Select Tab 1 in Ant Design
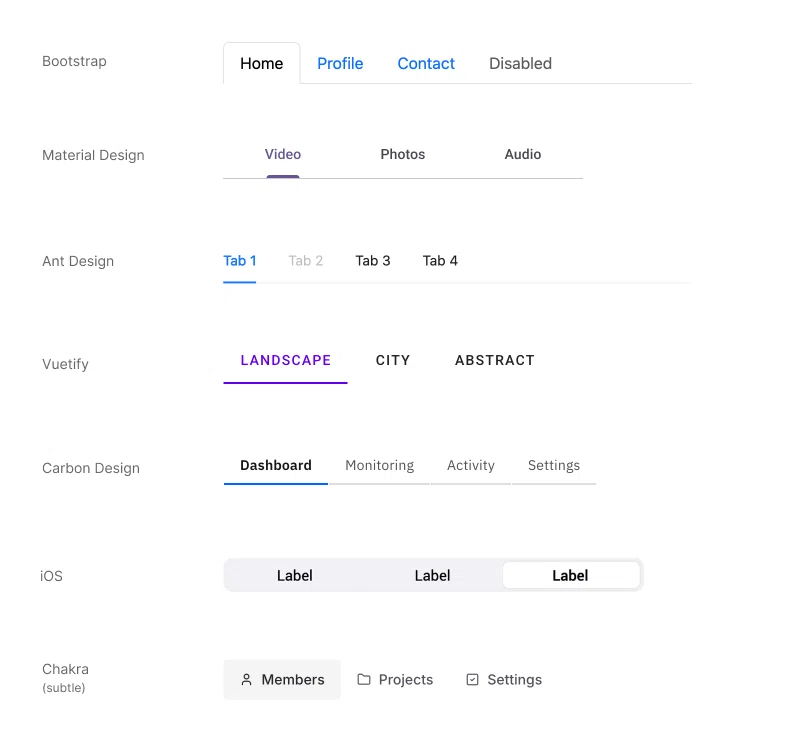Screen dimensions: 800x750 coord(240,261)
